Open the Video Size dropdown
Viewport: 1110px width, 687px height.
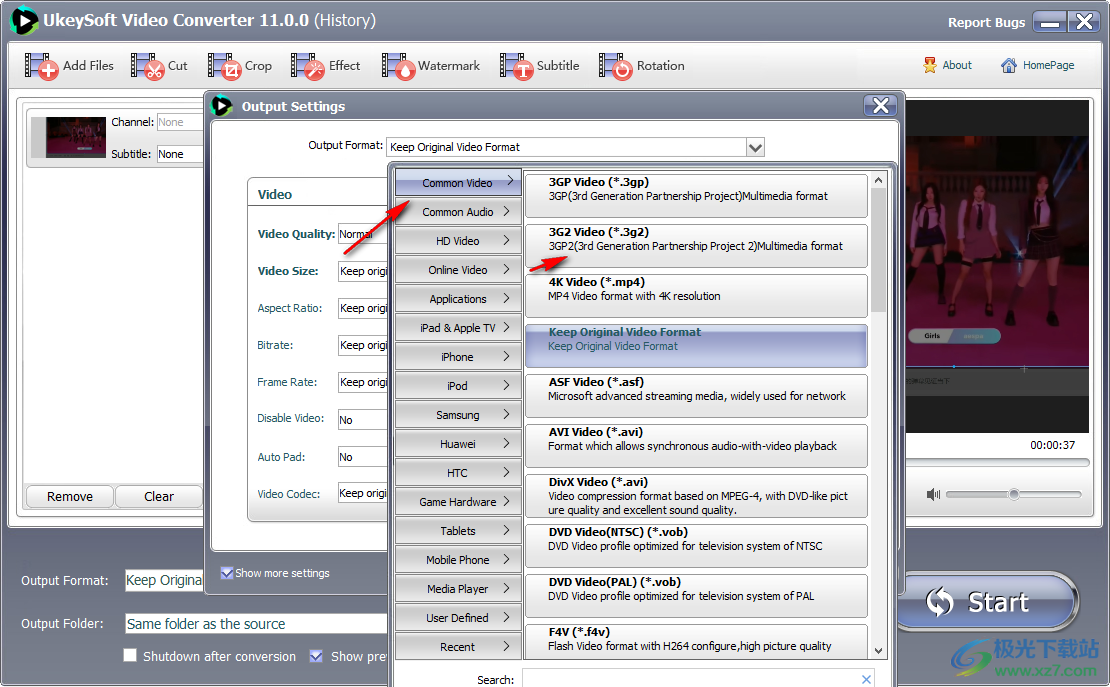[363, 271]
